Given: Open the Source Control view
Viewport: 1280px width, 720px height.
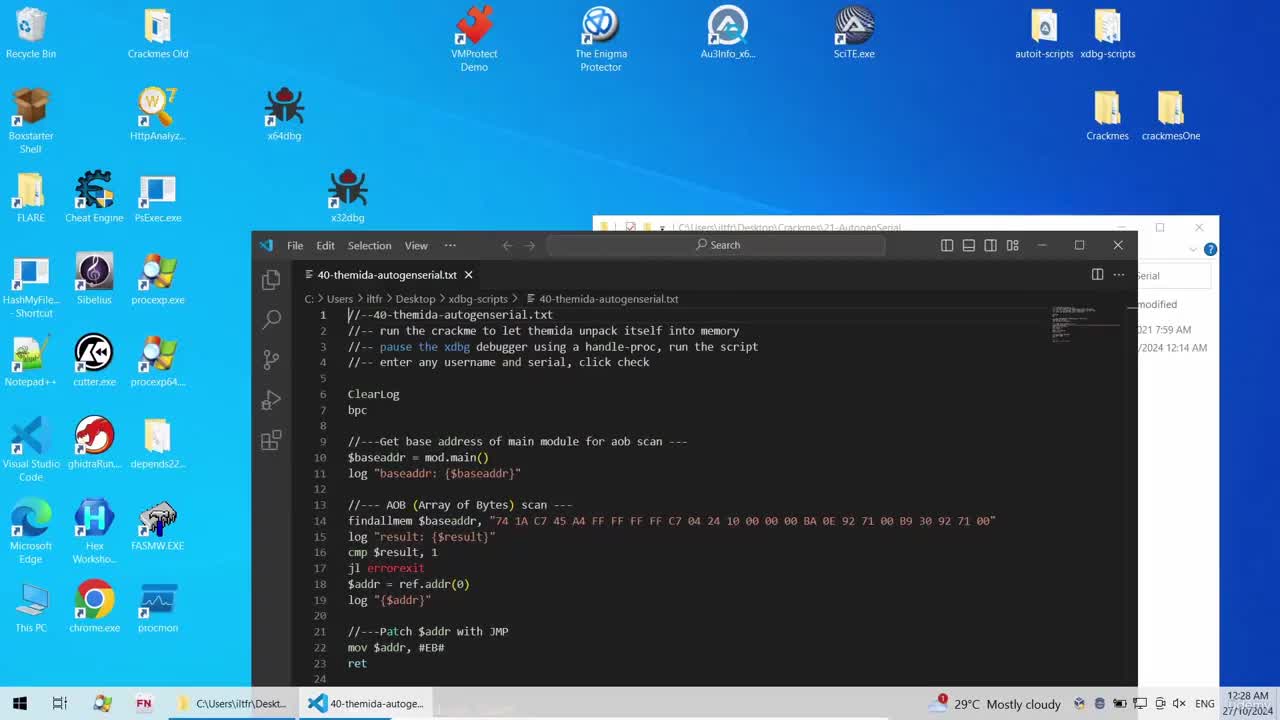Looking at the screenshot, I should pos(271,360).
